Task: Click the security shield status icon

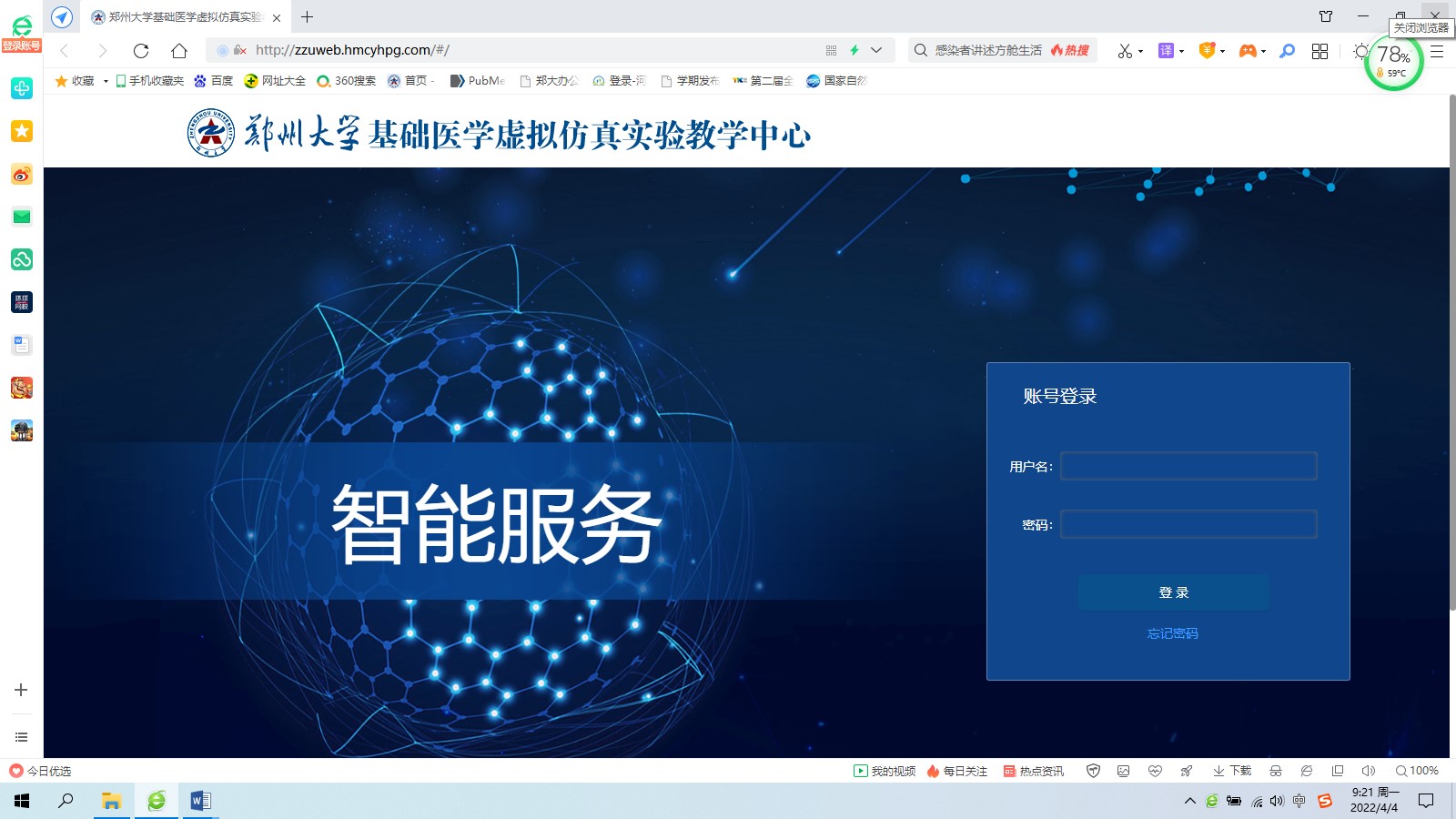Action: point(1094,771)
